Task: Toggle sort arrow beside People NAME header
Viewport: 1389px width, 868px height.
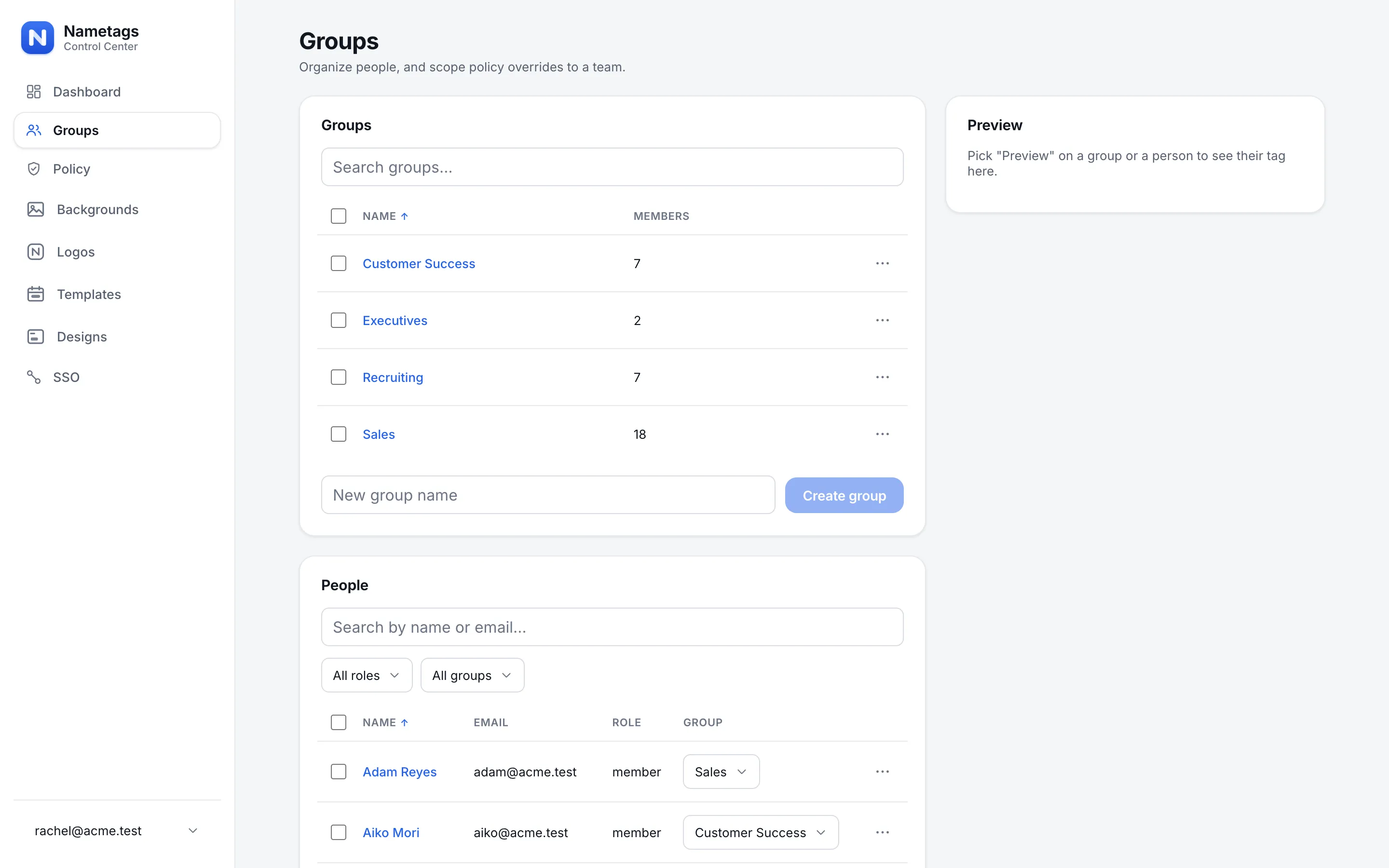Action: point(405,723)
